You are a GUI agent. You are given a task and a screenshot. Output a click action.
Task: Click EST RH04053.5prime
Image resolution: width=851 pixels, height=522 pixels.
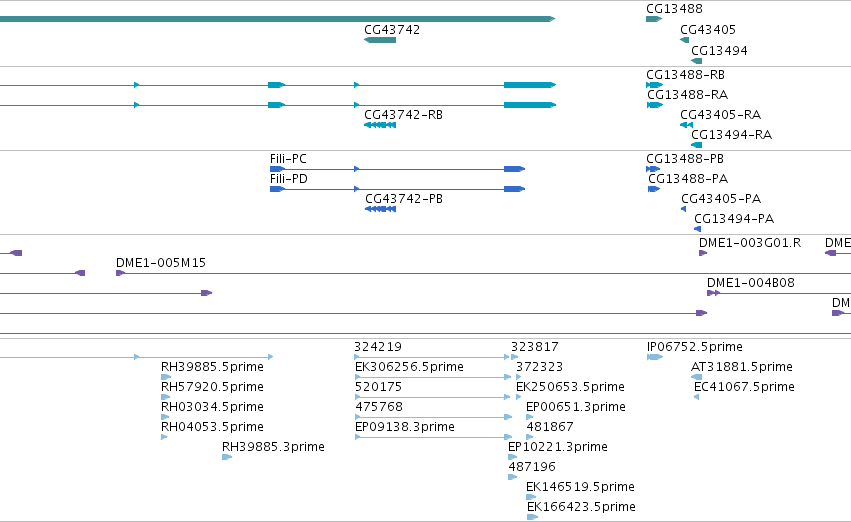point(212,428)
